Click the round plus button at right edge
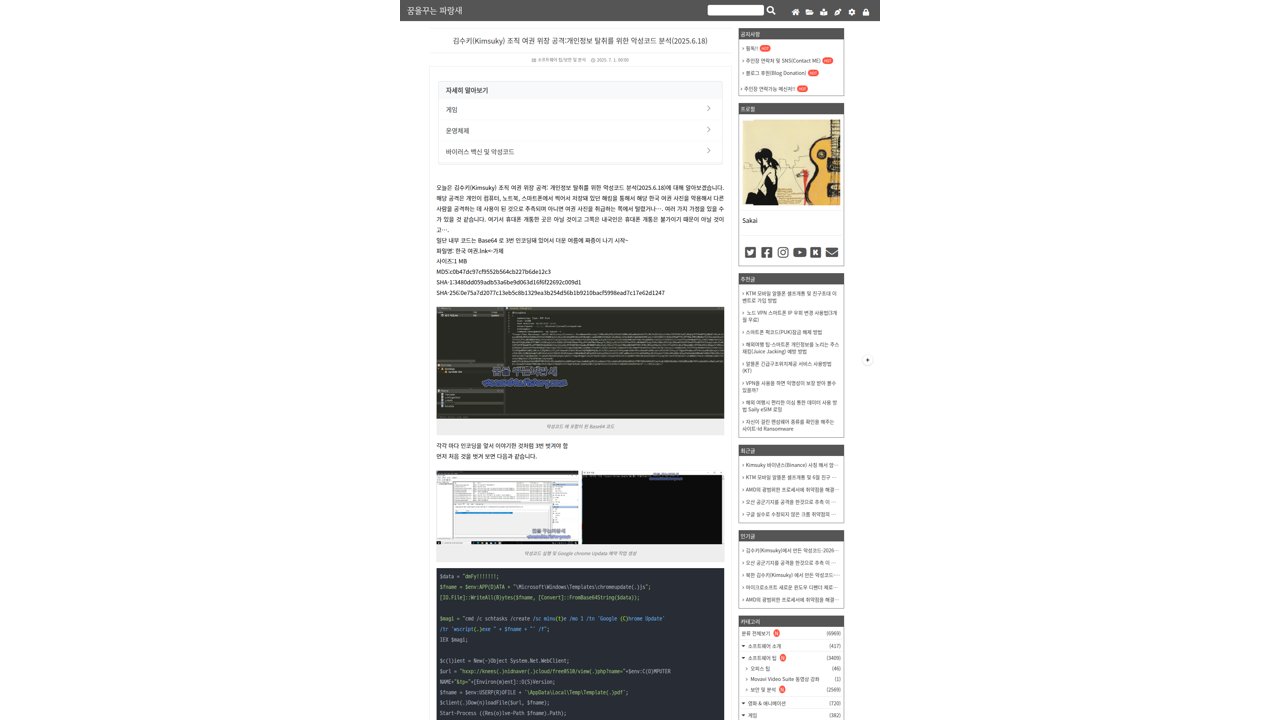The width and height of the screenshot is (1280, 720). coord(868,359)
